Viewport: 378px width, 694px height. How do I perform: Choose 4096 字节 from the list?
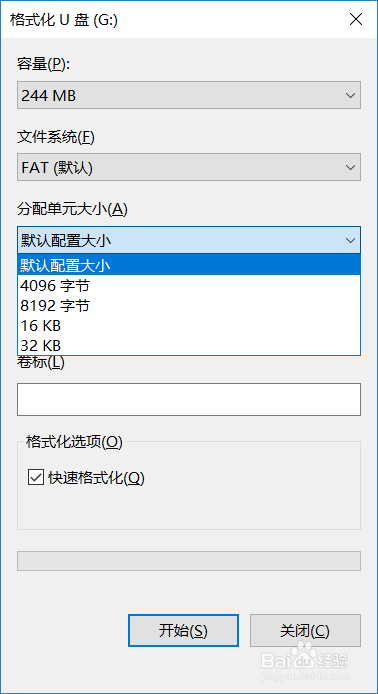[x=189, y=286]
